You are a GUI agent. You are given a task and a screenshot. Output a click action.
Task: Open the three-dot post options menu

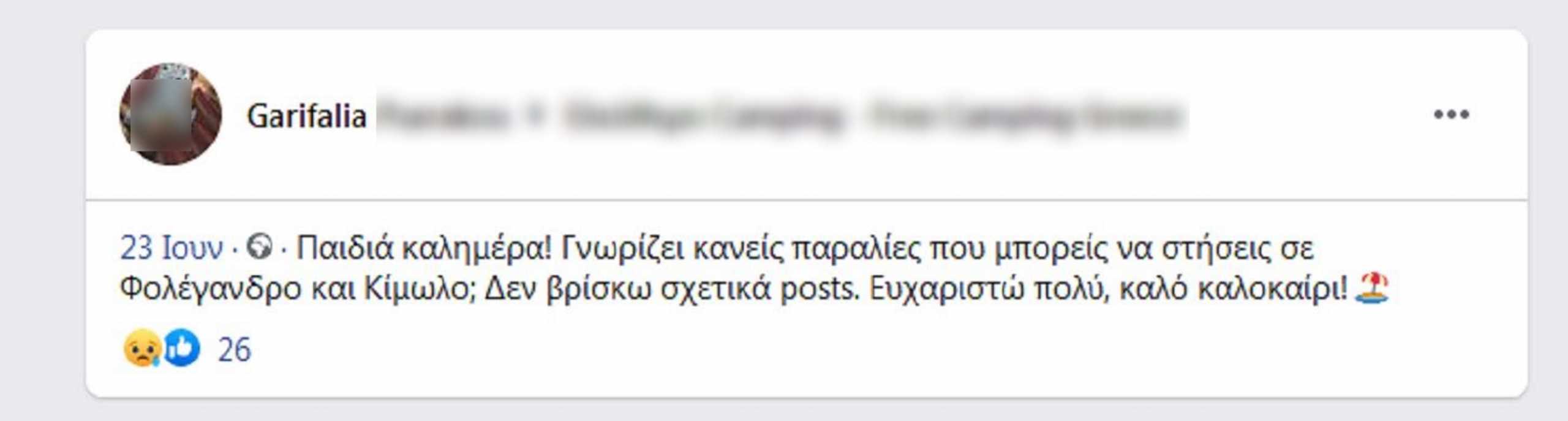click(x=1451, y=114)
